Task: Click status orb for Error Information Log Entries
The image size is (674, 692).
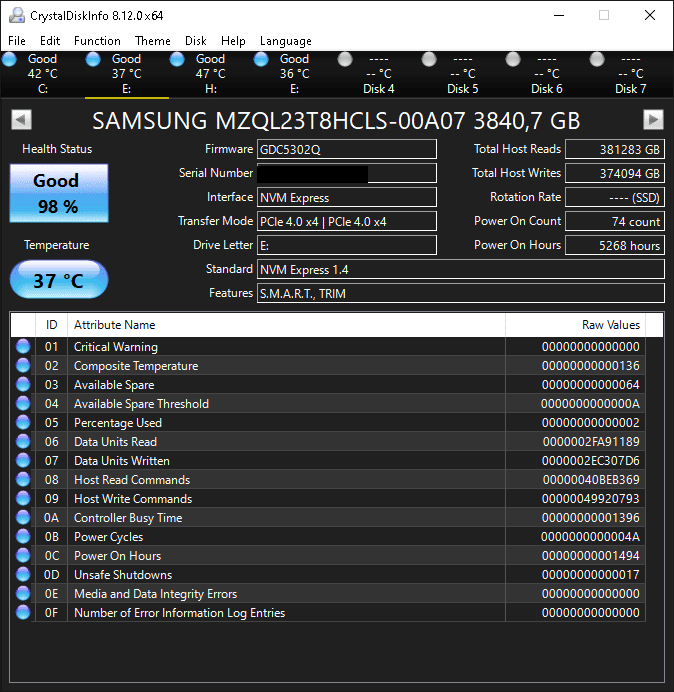Action: click(x=23, y=612)
